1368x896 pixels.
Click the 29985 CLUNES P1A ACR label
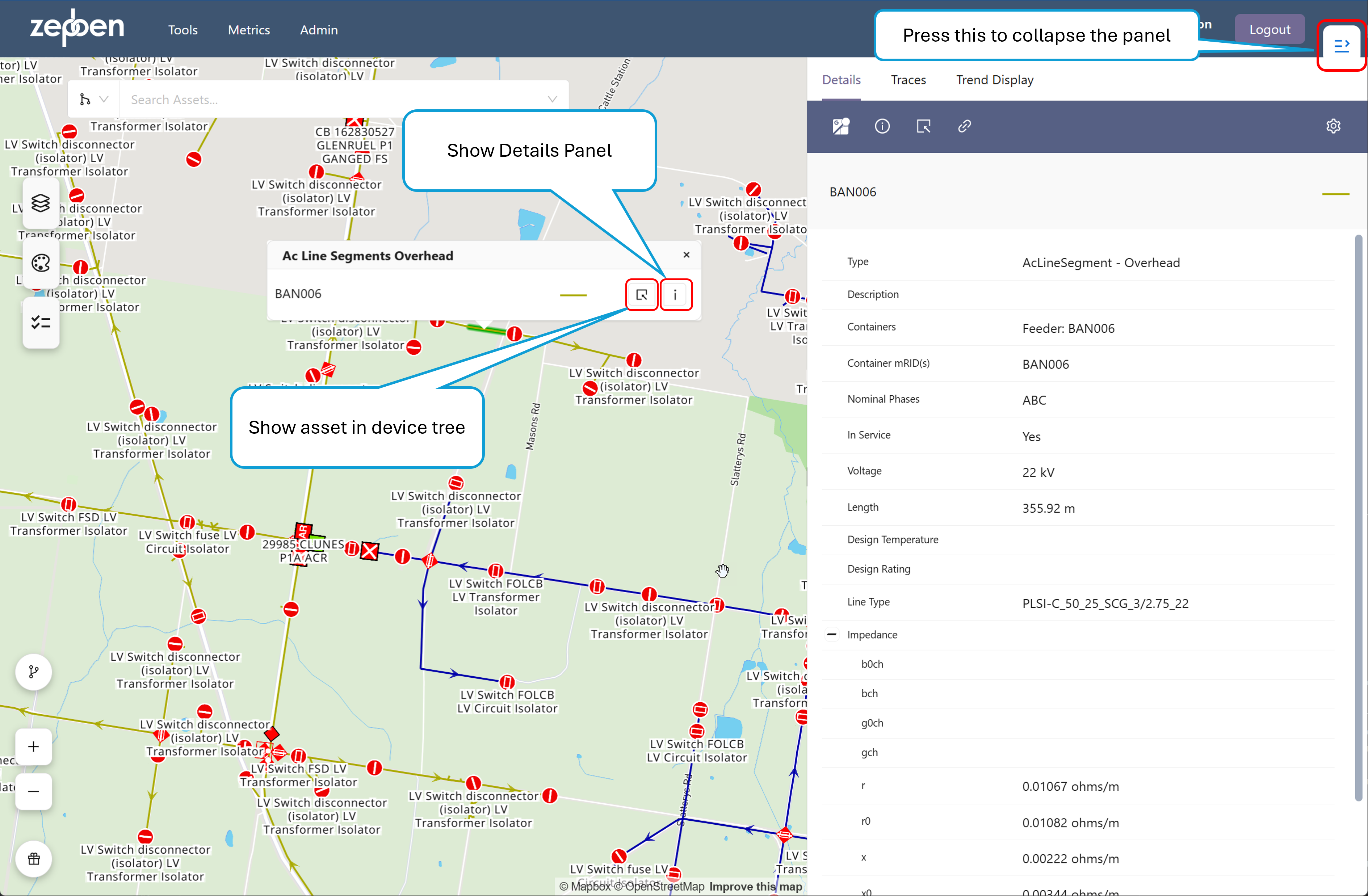(303, 551)
